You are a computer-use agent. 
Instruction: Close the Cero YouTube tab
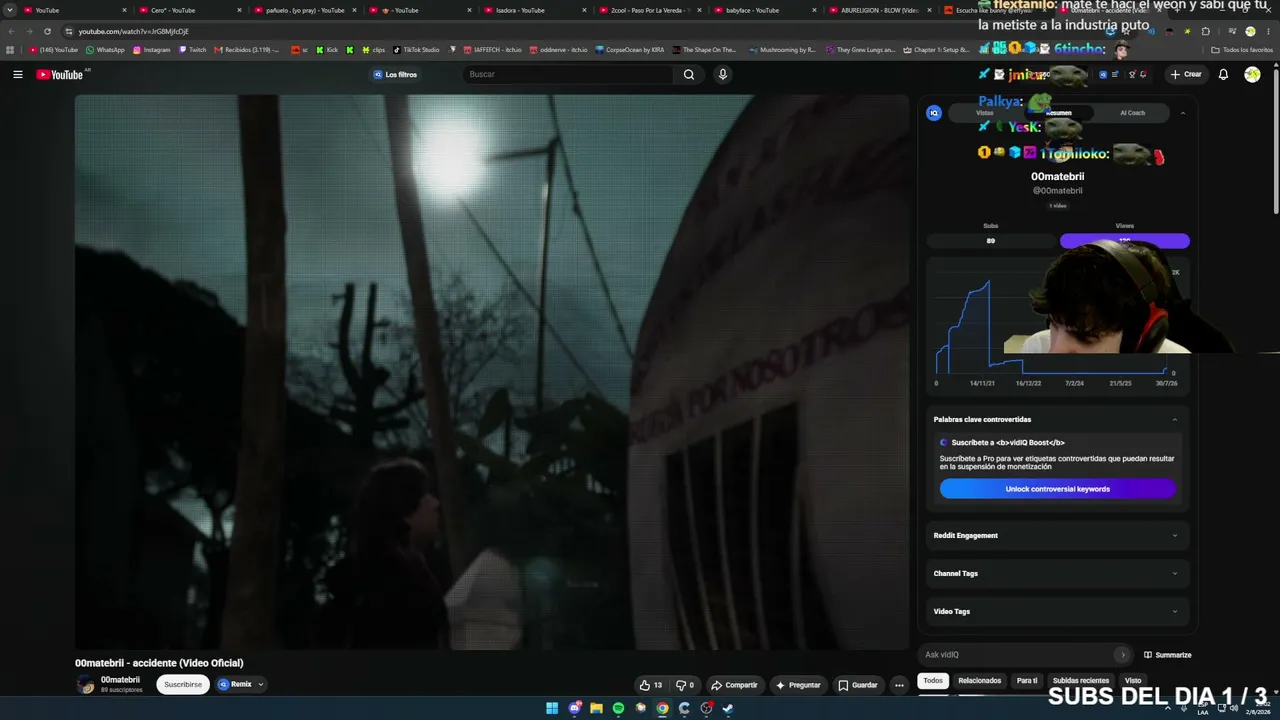(239, 10)
